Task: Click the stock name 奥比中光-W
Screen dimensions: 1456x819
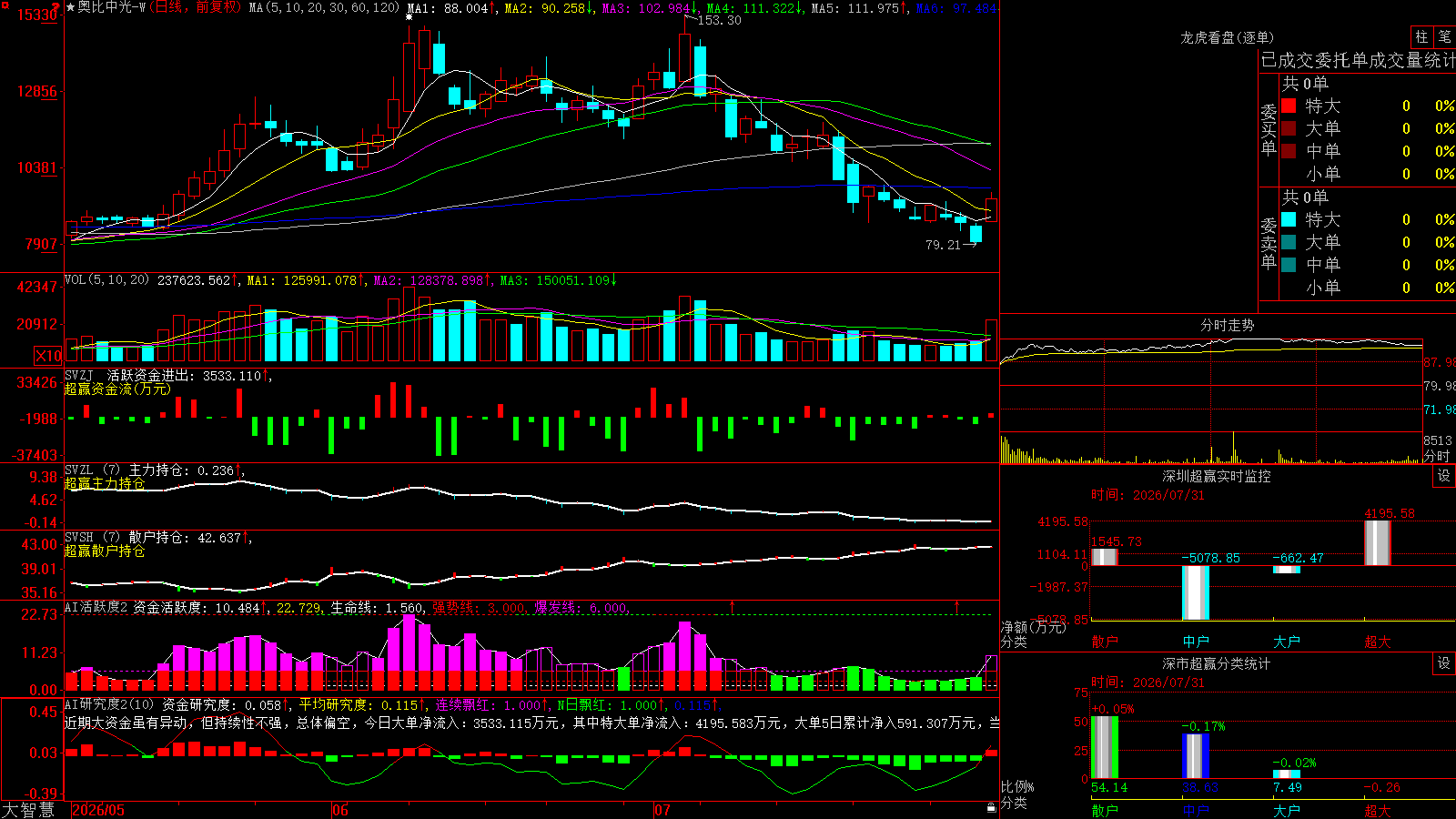Action: coord(112,7)
